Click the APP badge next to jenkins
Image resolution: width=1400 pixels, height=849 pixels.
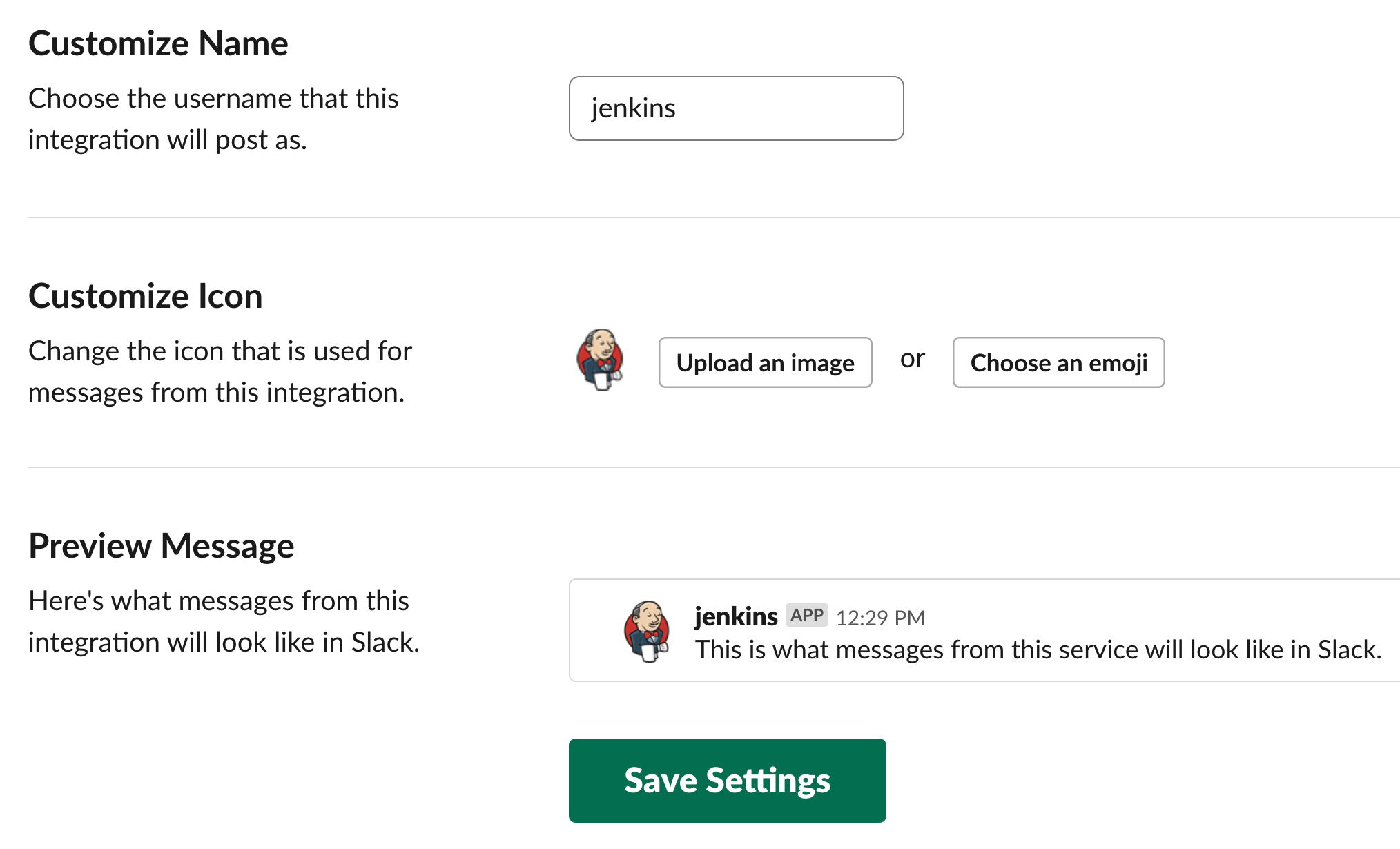806,615
